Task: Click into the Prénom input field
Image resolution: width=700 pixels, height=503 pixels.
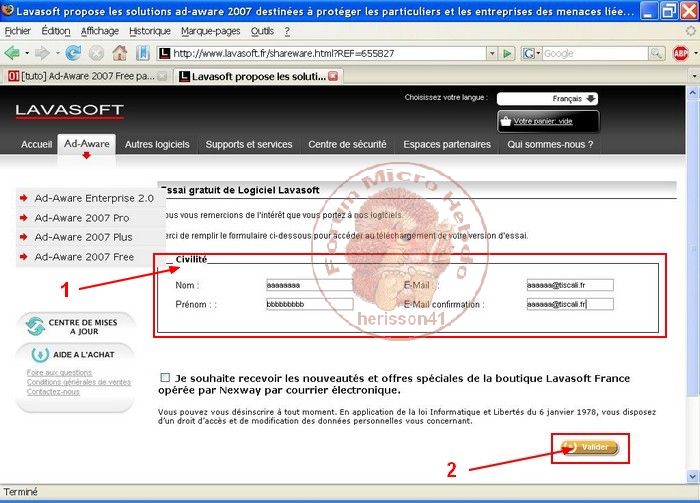Action: (309, 304)
